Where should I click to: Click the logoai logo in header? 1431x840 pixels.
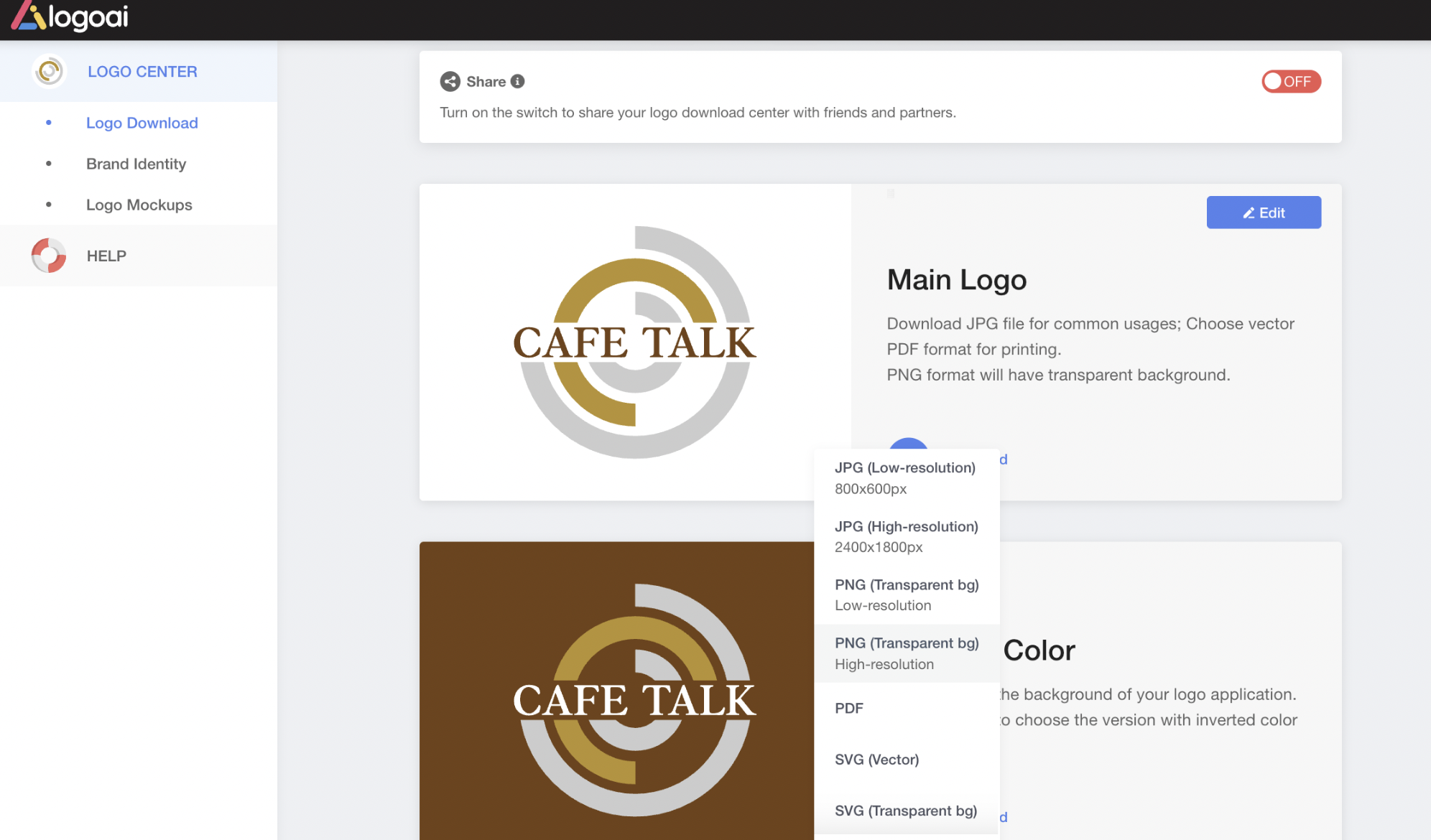[x=70, y=17]
